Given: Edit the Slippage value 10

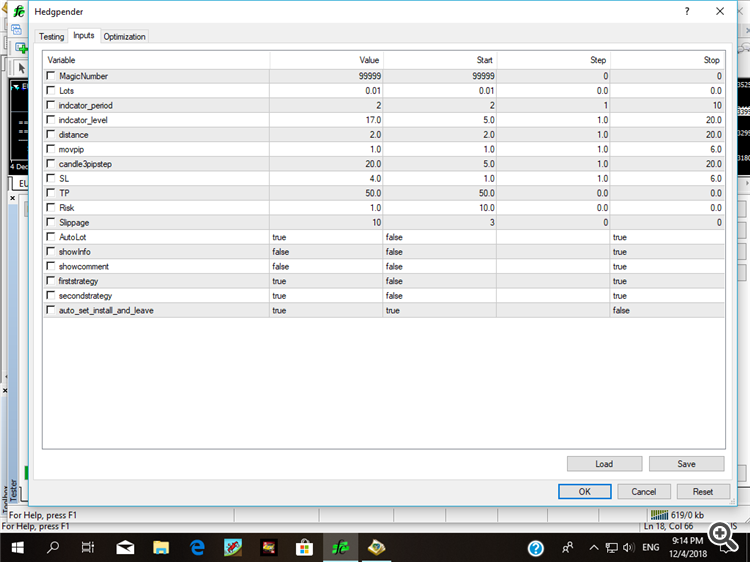Looking at the screenshot, I should 326,222.
